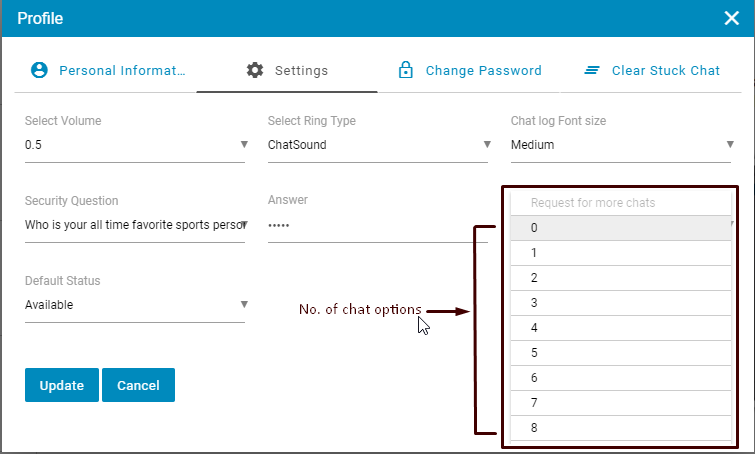Click the Change Password lock icon
This screenshot has height=454, width=755.
pos(406,70)
